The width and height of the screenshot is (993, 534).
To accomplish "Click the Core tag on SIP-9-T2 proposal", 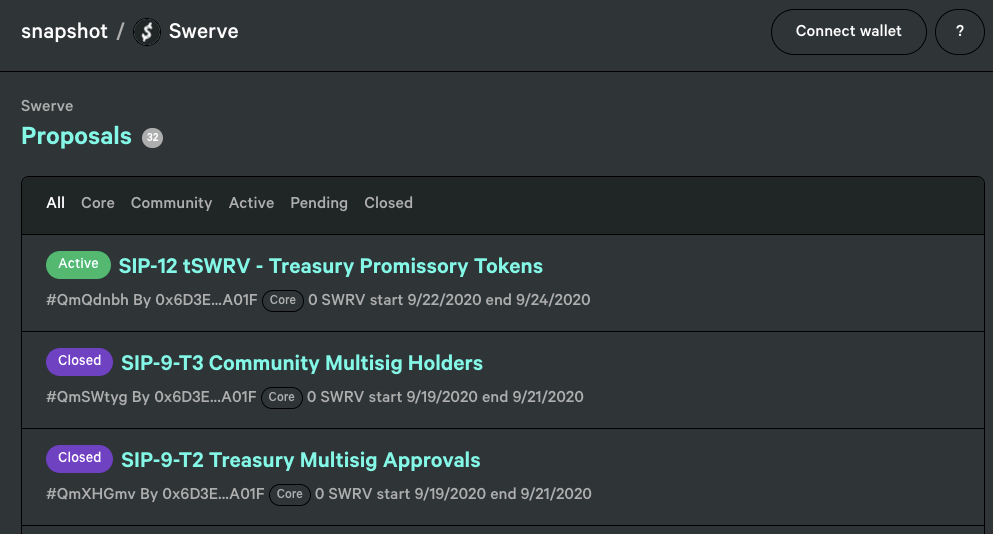I will tap(289, 494).
